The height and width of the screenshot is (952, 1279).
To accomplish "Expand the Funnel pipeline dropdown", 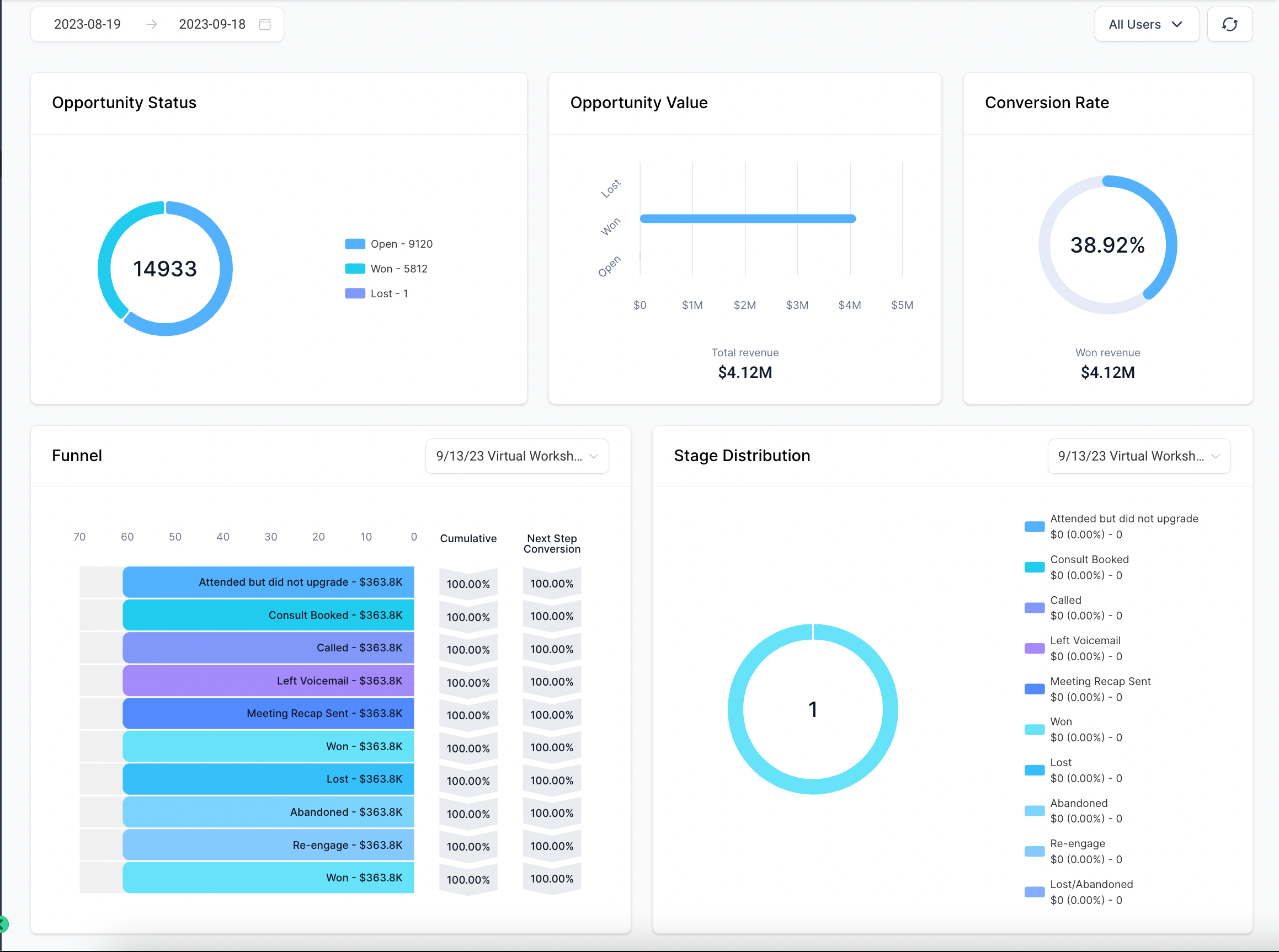I will (516, 456).
